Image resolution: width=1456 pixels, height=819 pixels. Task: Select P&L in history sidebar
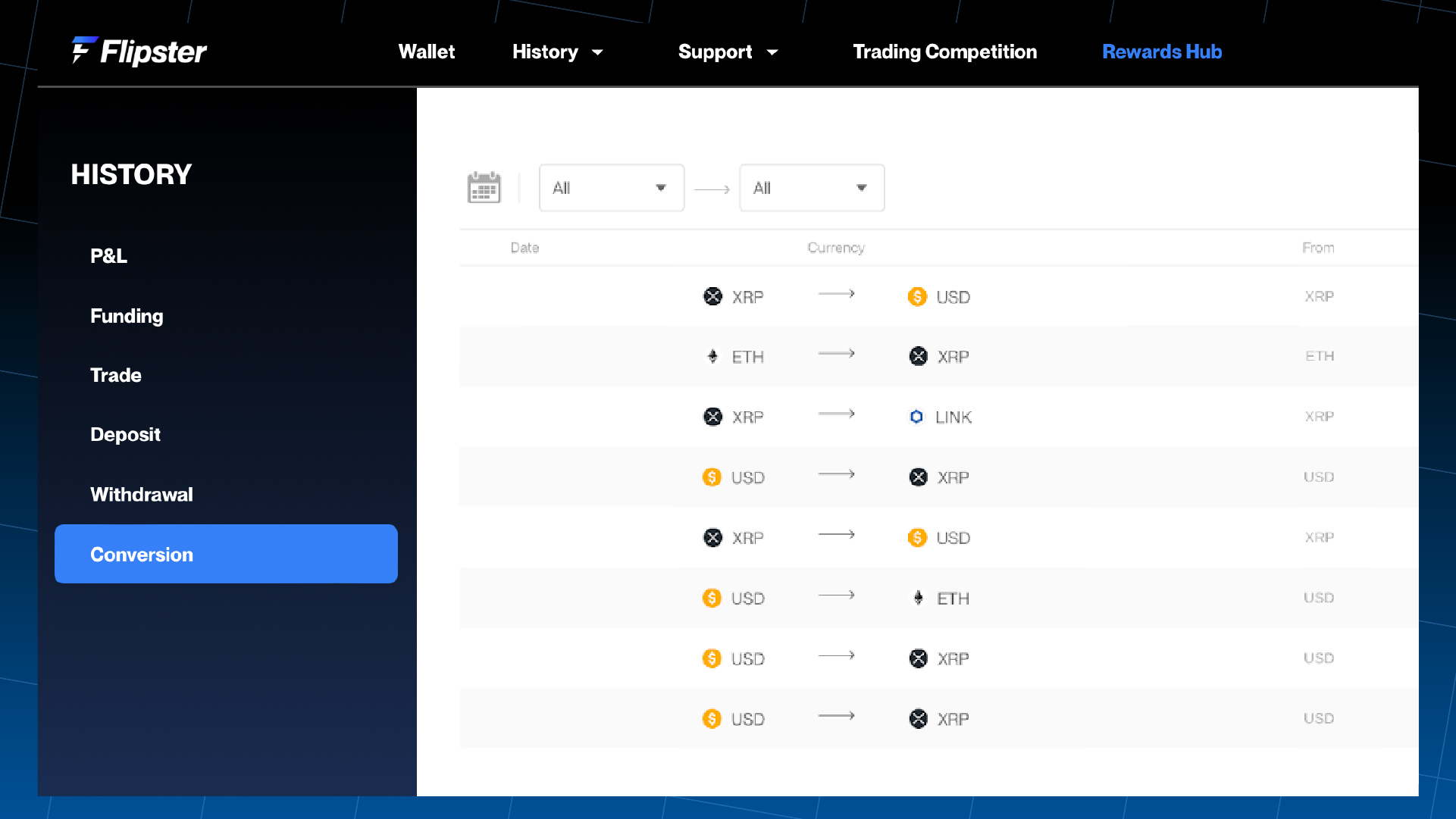tap(108, 256)
